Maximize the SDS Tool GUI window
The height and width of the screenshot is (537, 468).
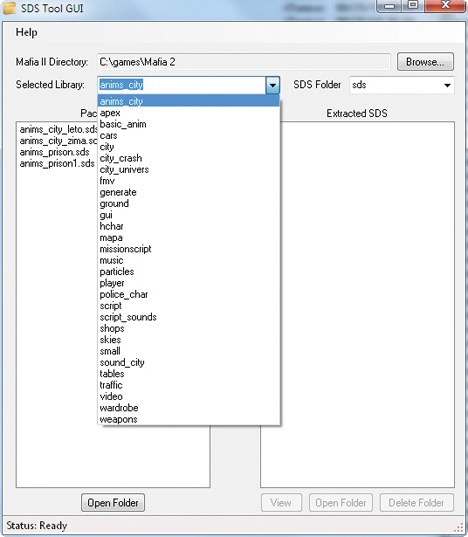(x=413, y=5)
